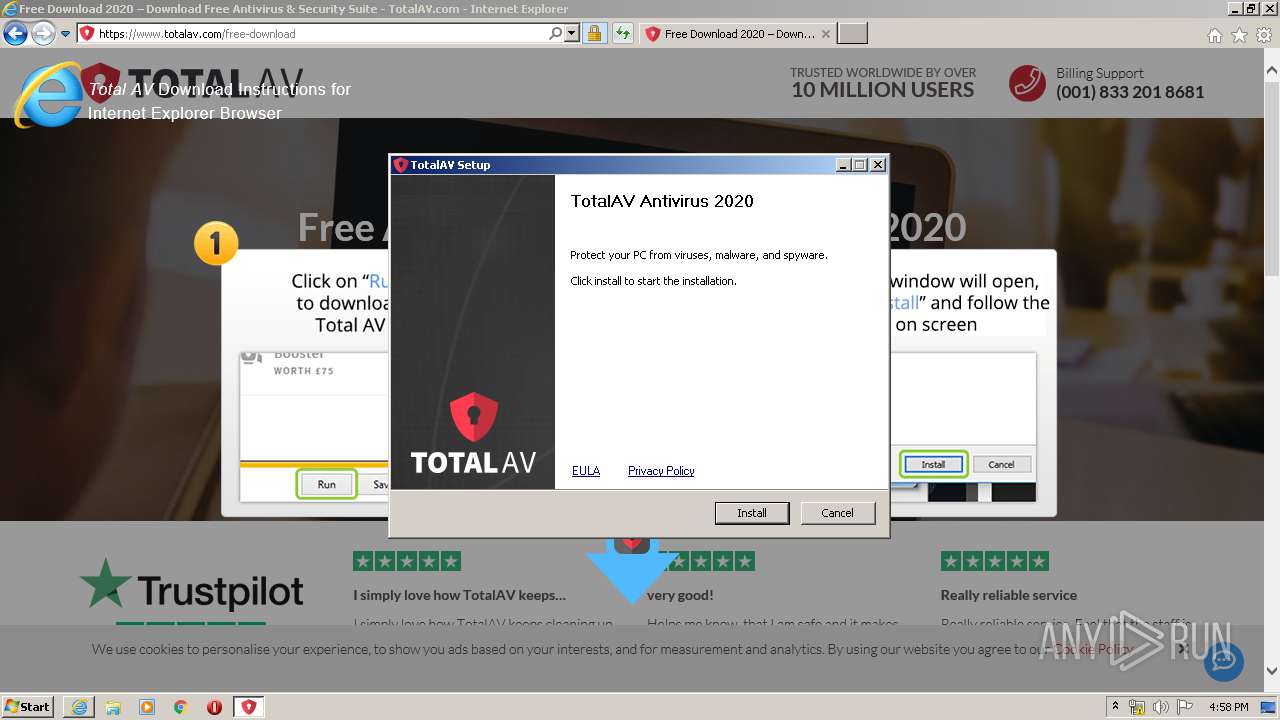Click the review titled I simply love how TotalAV keeps
This screenshot has width=1280, height=720.
[x=459, y=595]
